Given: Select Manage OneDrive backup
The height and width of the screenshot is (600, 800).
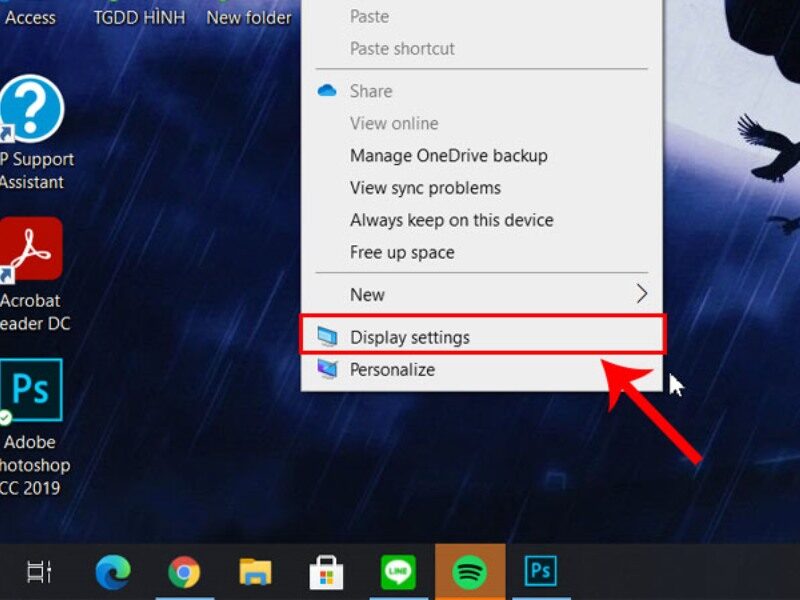Looking at the screenshot, I should [448, 155].
